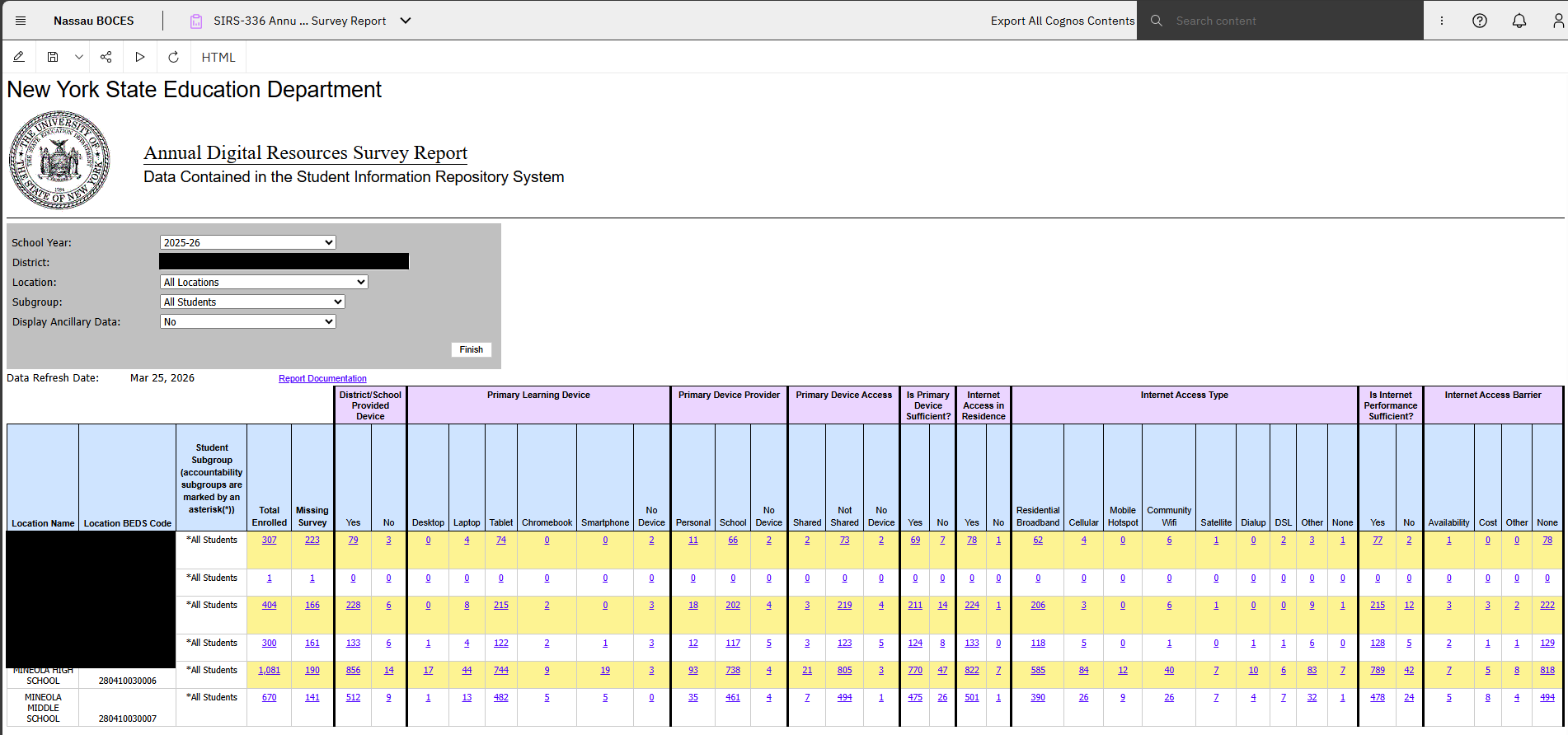
Task: Open the user profile icon
Action: [x=1558, y=21]
